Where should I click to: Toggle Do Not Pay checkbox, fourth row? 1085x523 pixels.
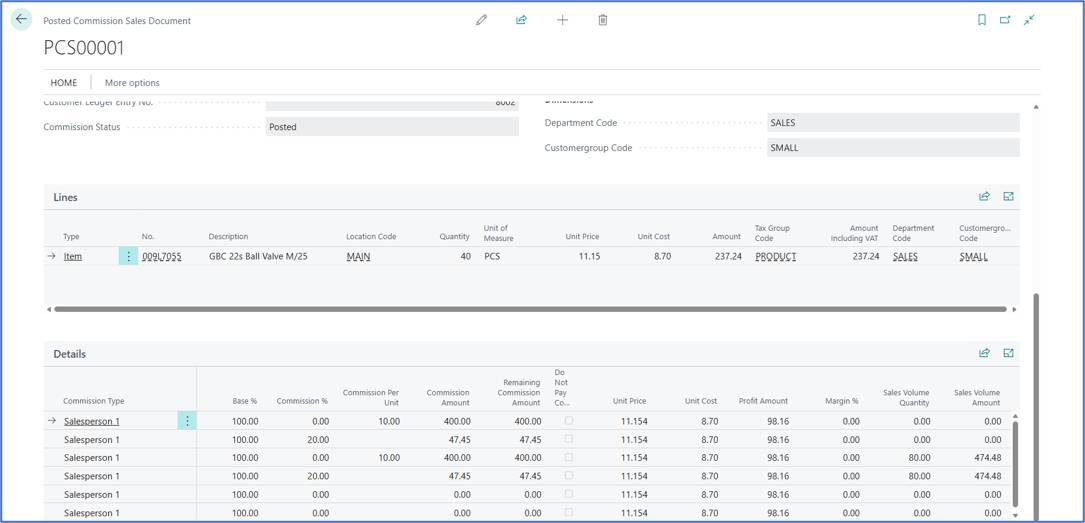569,476
